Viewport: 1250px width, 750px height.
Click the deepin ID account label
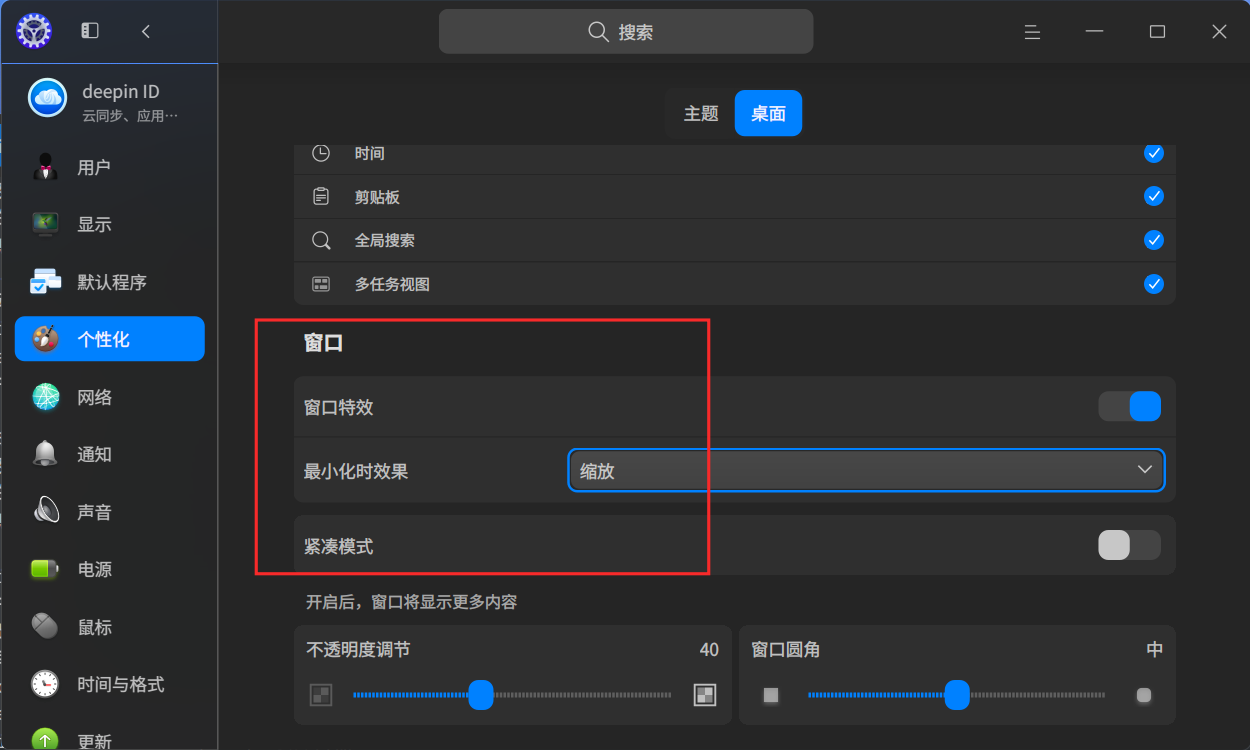pos(121,91)
